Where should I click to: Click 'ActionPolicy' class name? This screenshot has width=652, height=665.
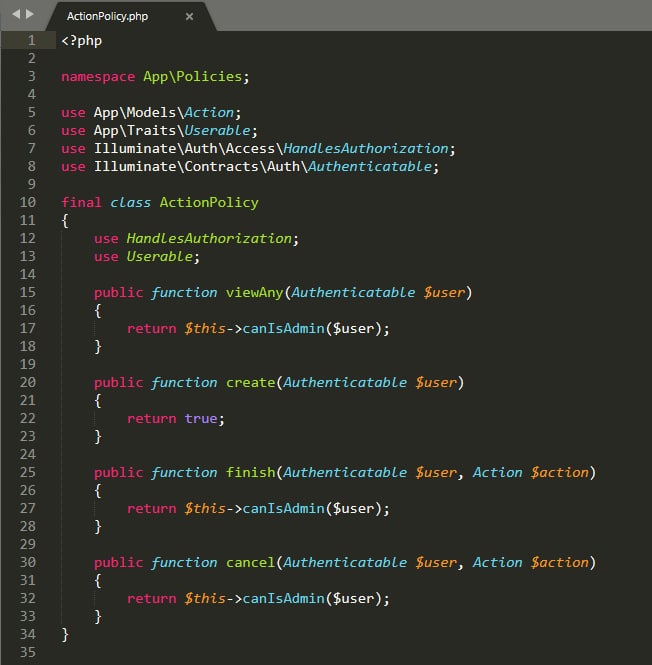[209, 203]
